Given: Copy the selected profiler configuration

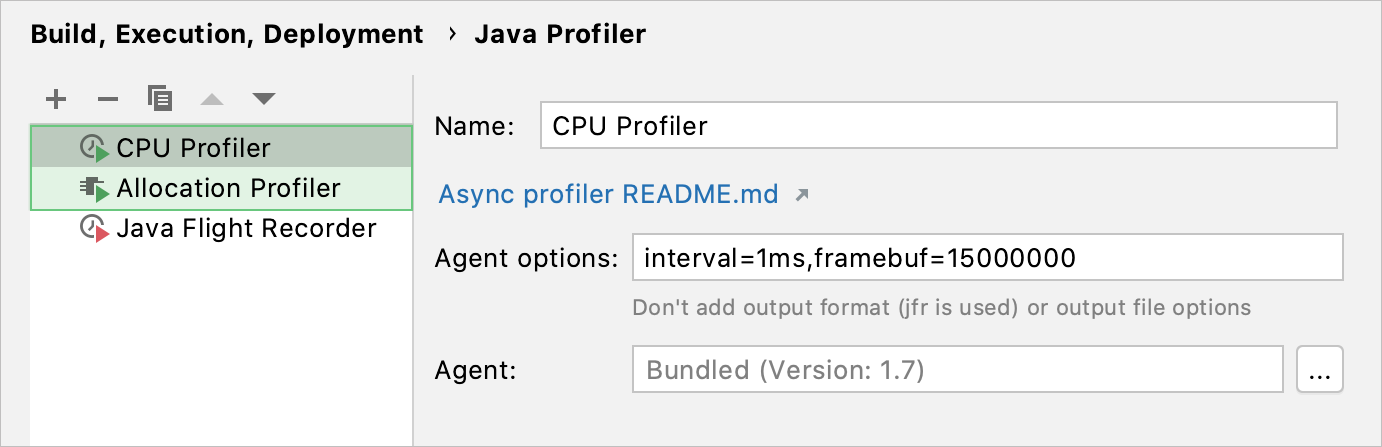Looking at the screenshot, I should tap(160, 98).
